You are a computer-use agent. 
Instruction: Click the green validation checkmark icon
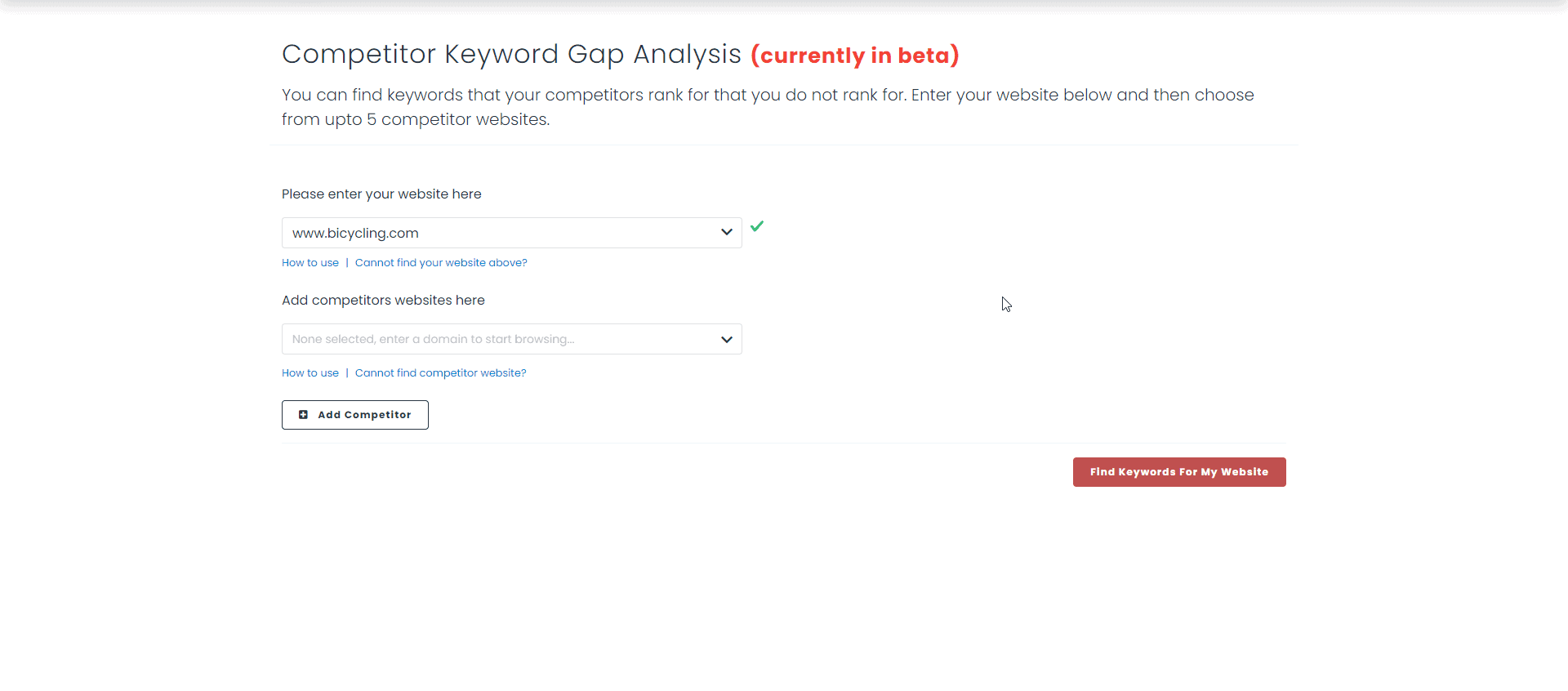point(757,226)
